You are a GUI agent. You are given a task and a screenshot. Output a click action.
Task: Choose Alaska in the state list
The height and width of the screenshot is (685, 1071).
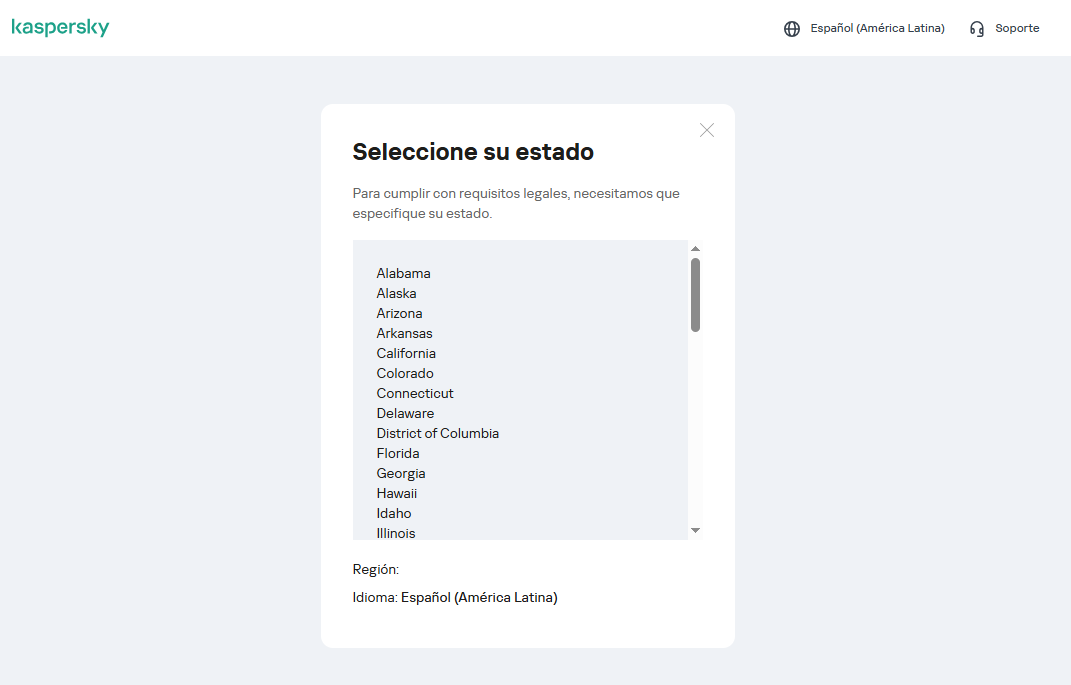click(x=396, y=294)
